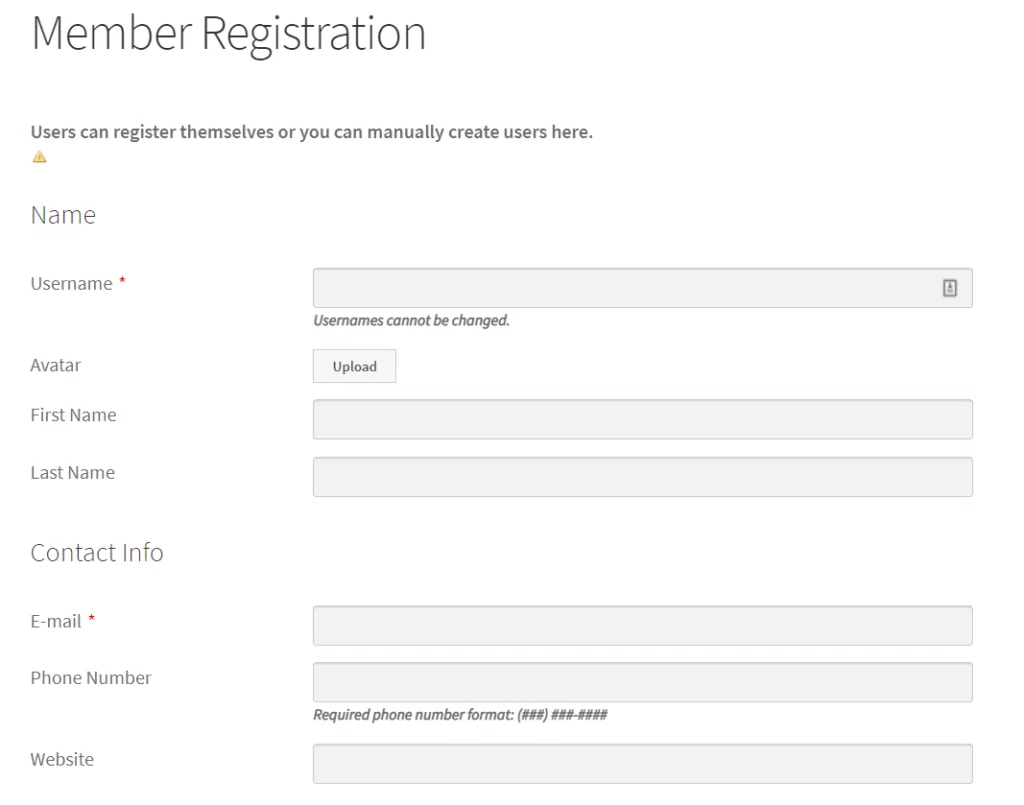The height and width of the screenshot is (805, 1024).
Task: Focus the E-mail input field
Action: click(642, 626)
